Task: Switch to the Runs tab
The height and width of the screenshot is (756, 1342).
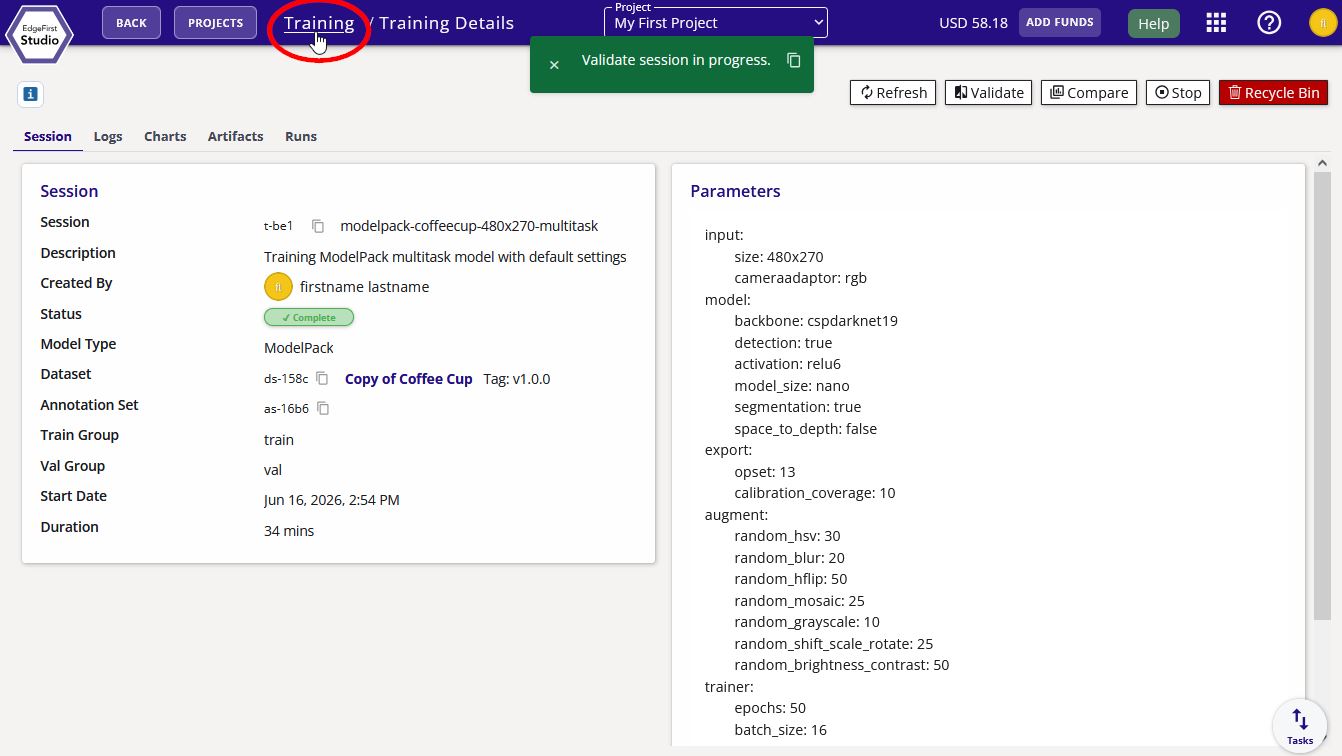Action: coord(301,136)
